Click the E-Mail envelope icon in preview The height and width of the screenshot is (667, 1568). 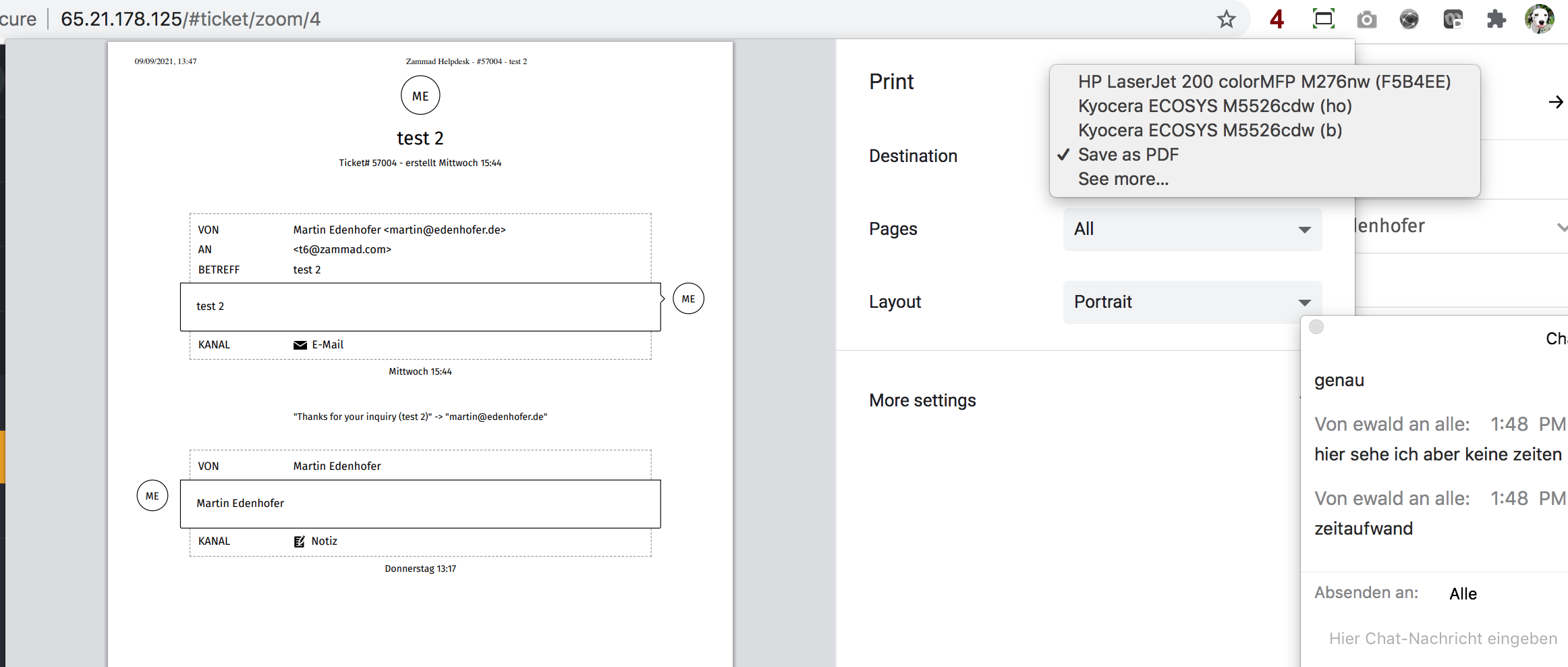(300, 345)
